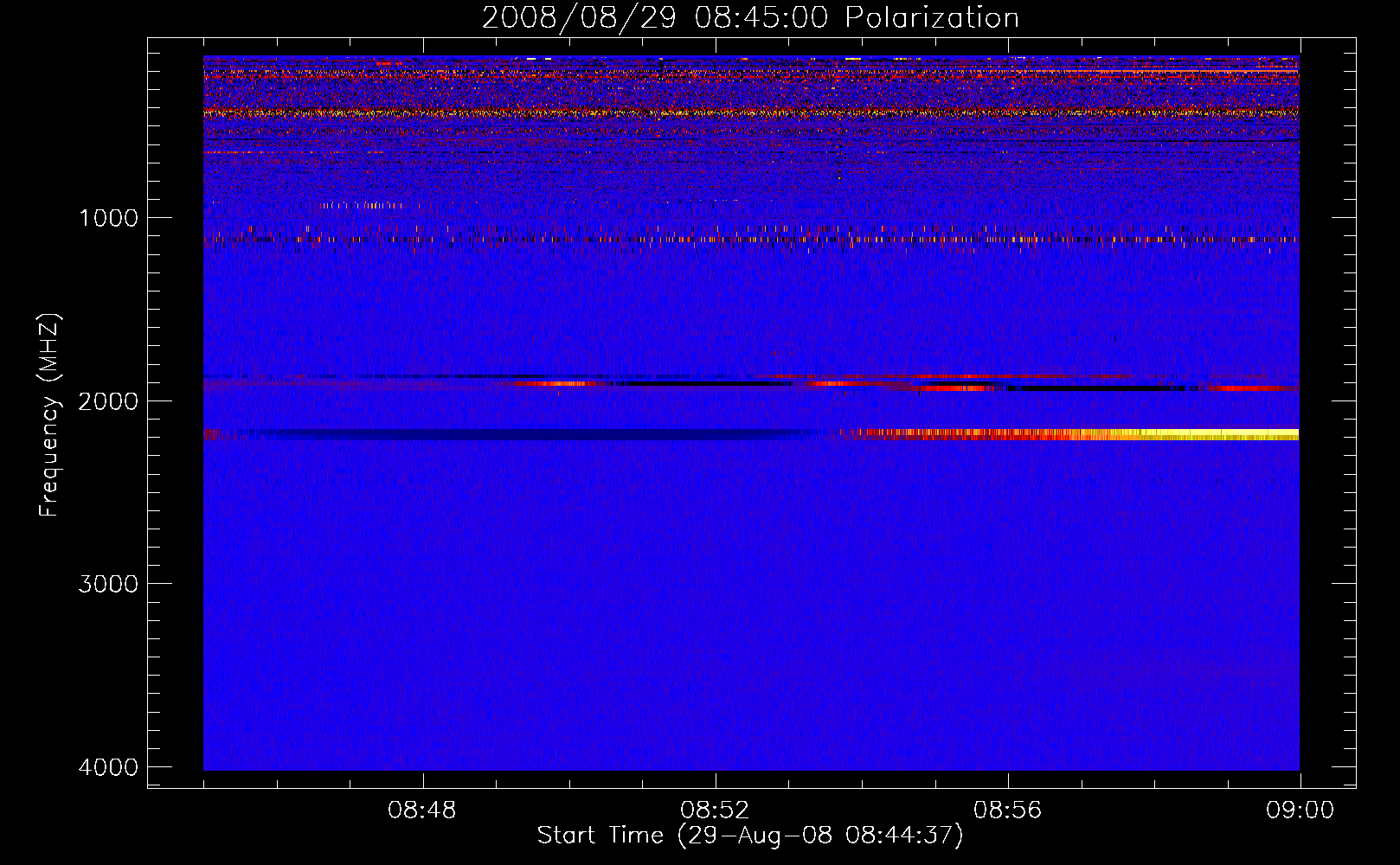
Task: Click the 09:00 time tick label
Action: 1300,811
